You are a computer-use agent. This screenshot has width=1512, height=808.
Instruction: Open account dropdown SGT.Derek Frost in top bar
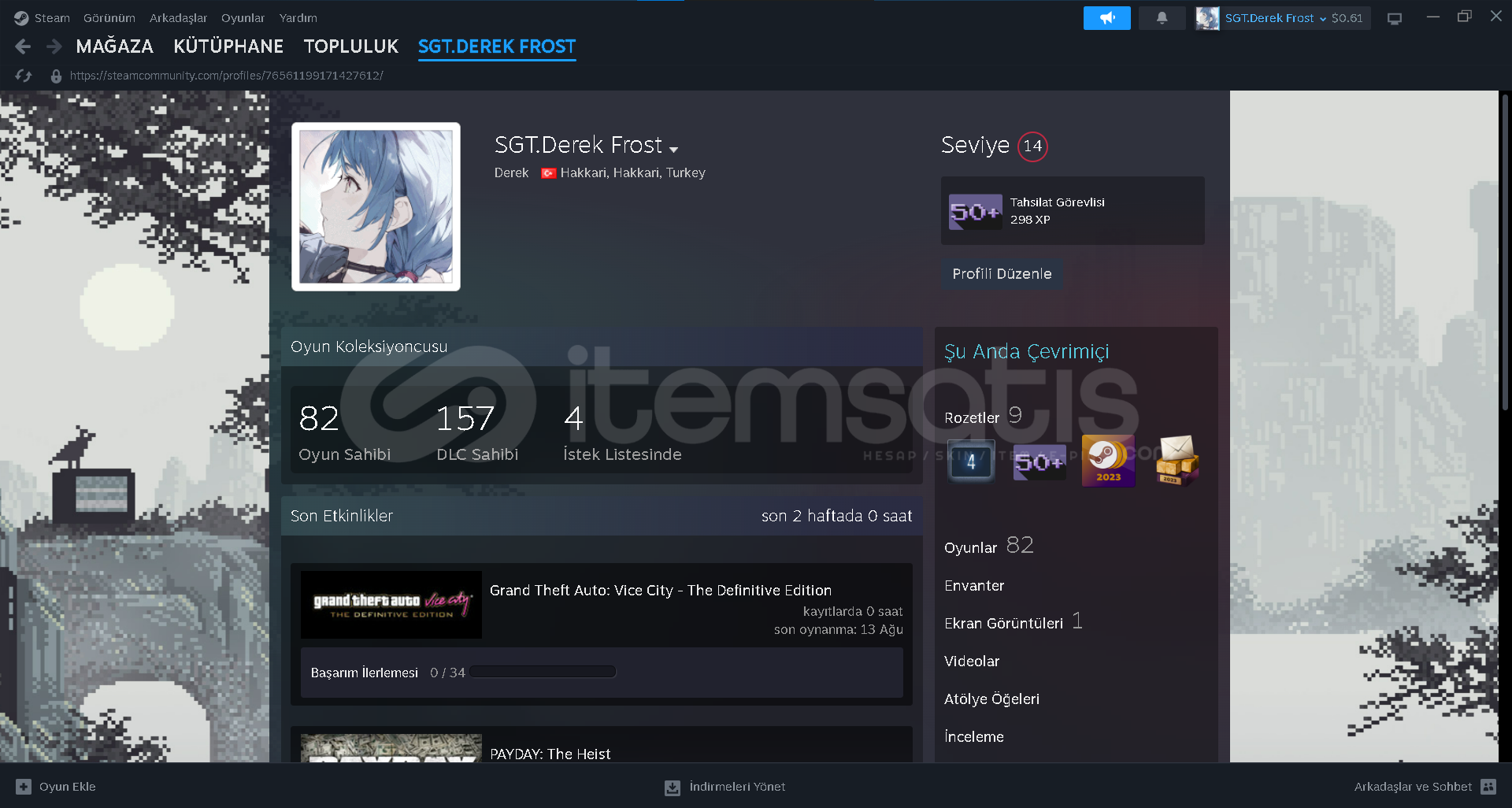point(1275,18)
